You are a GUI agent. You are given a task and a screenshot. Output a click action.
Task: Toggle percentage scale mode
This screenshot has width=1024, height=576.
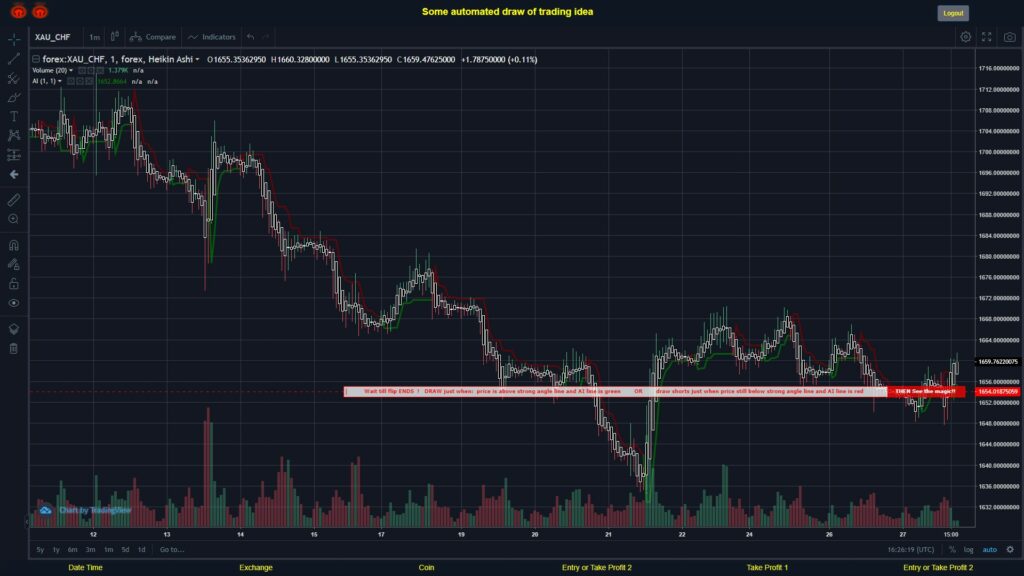(952, 549)
